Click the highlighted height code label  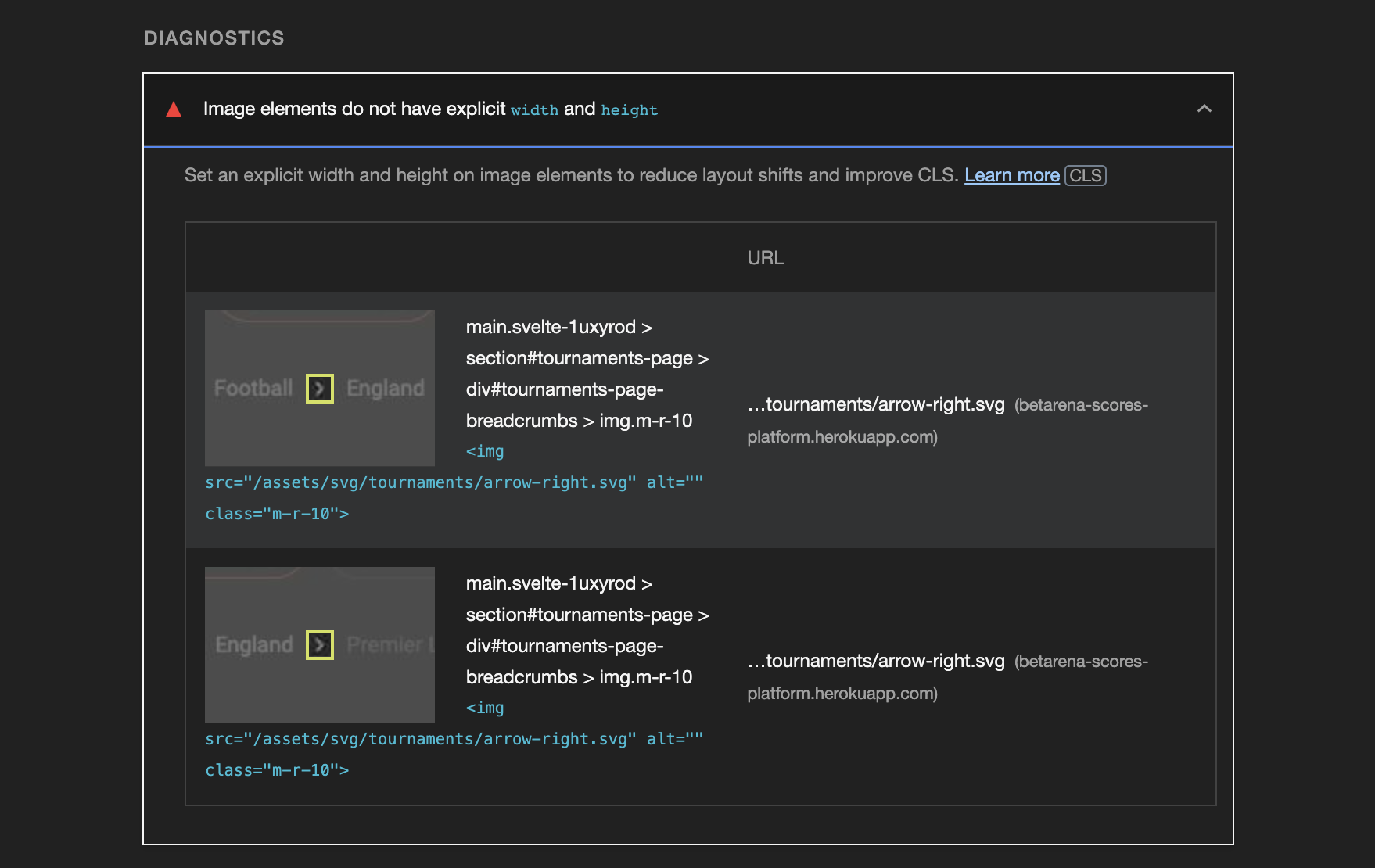(630, 110)
